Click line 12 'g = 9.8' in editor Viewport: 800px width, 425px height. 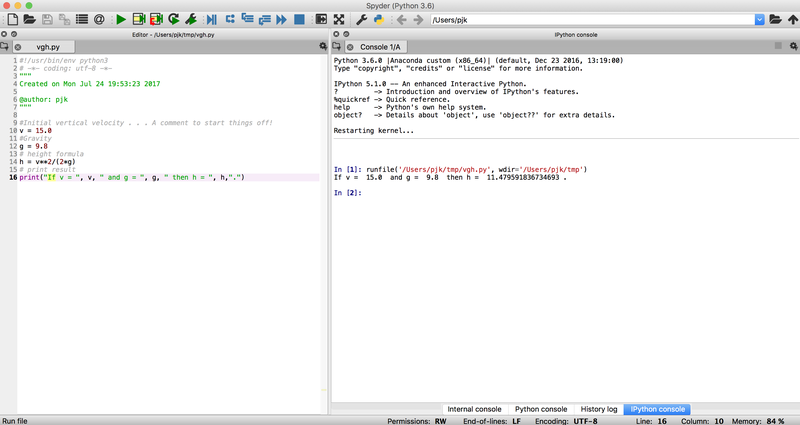tap(33, 146)
